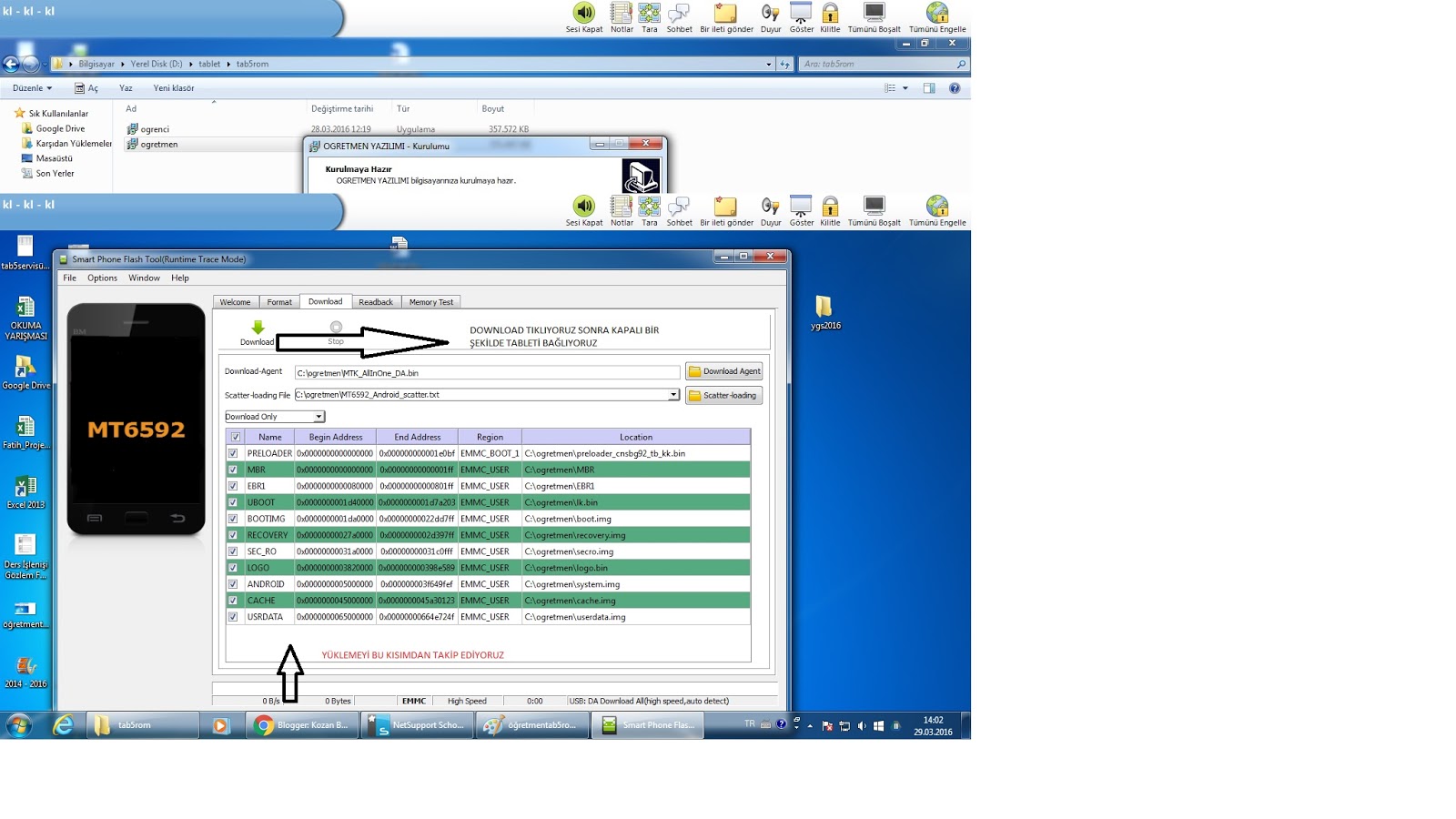Uncheck the ANDROID partition checkbox
This screenshot has height=819, width=1456.
pos(233,584)
